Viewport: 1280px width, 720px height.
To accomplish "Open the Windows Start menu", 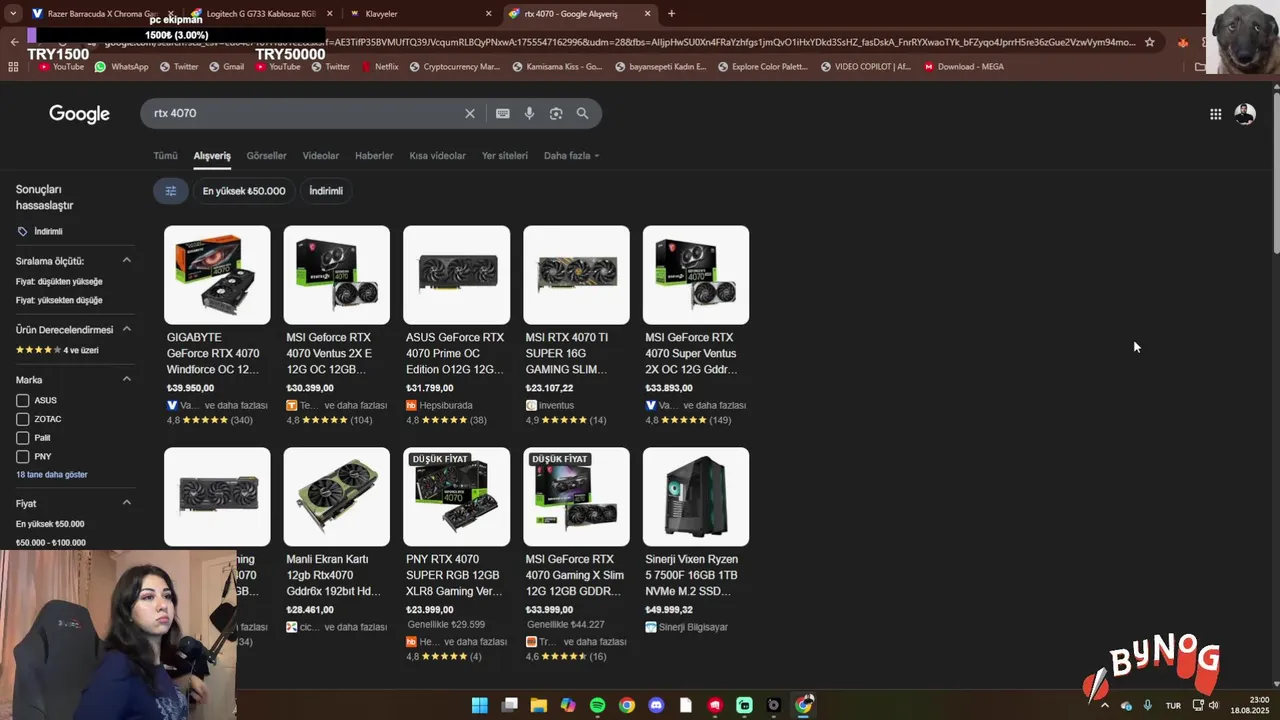I will (x=480, y=705).
